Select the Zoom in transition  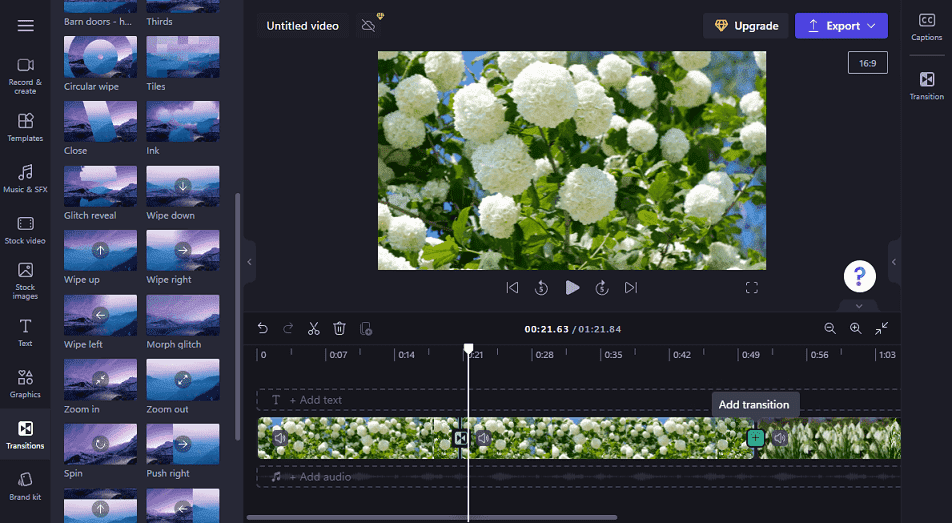[100, 380]
